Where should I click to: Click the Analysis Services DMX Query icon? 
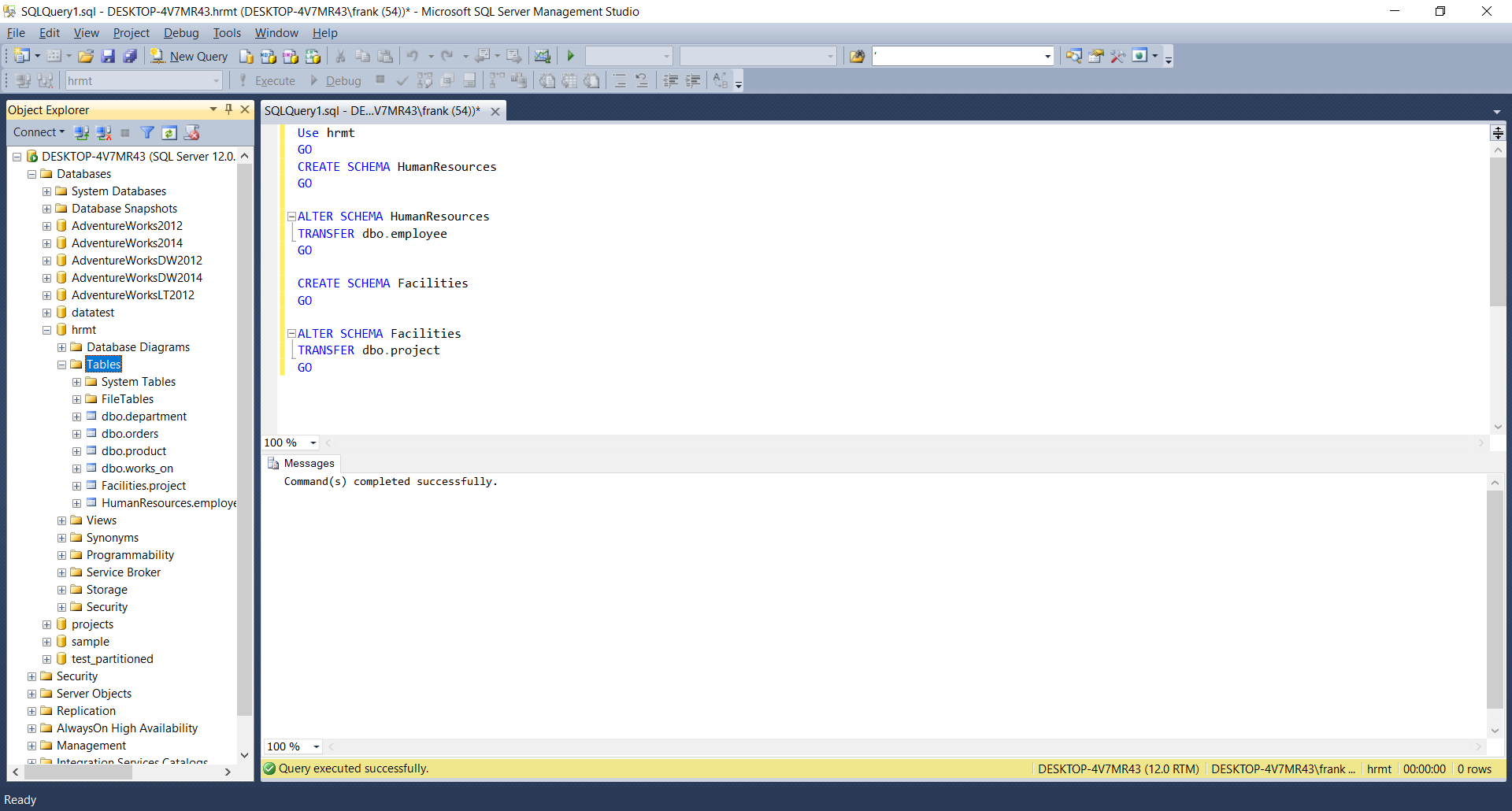point(291,56)
